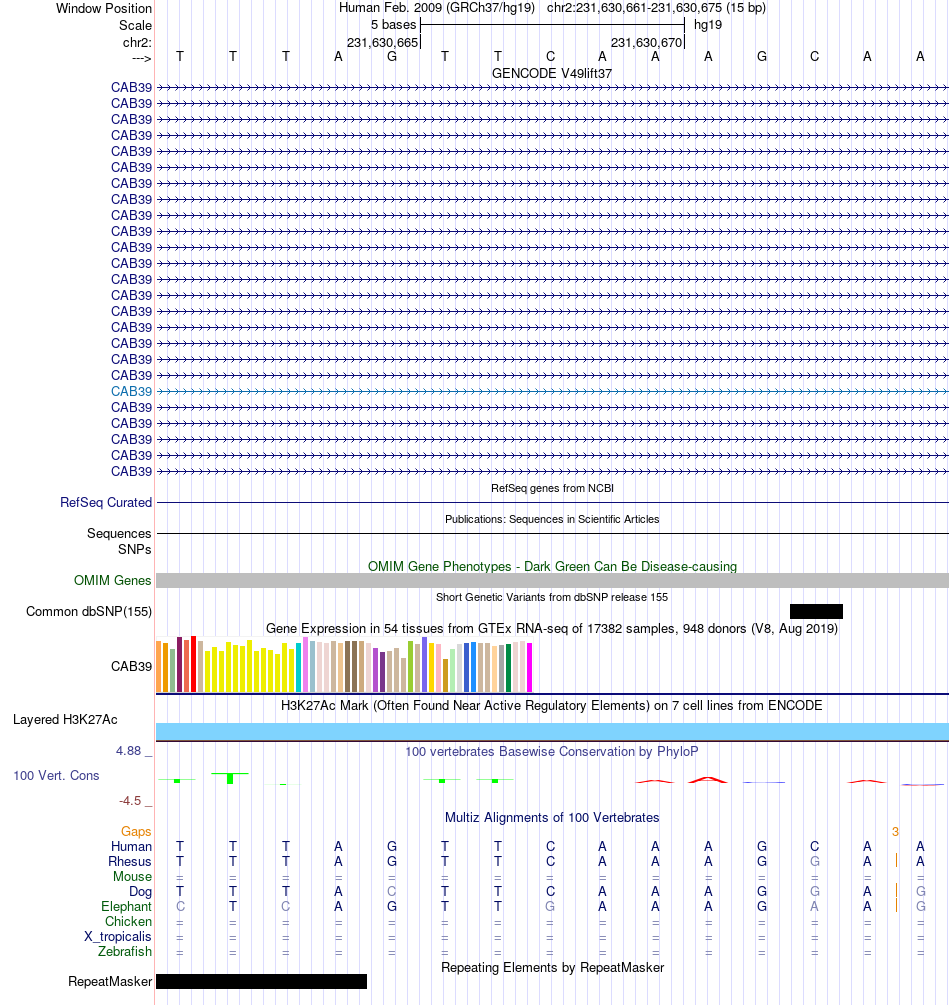The image size is (950, 1005).
Task: Select the Elephant species label
Action: coord(126,906)
